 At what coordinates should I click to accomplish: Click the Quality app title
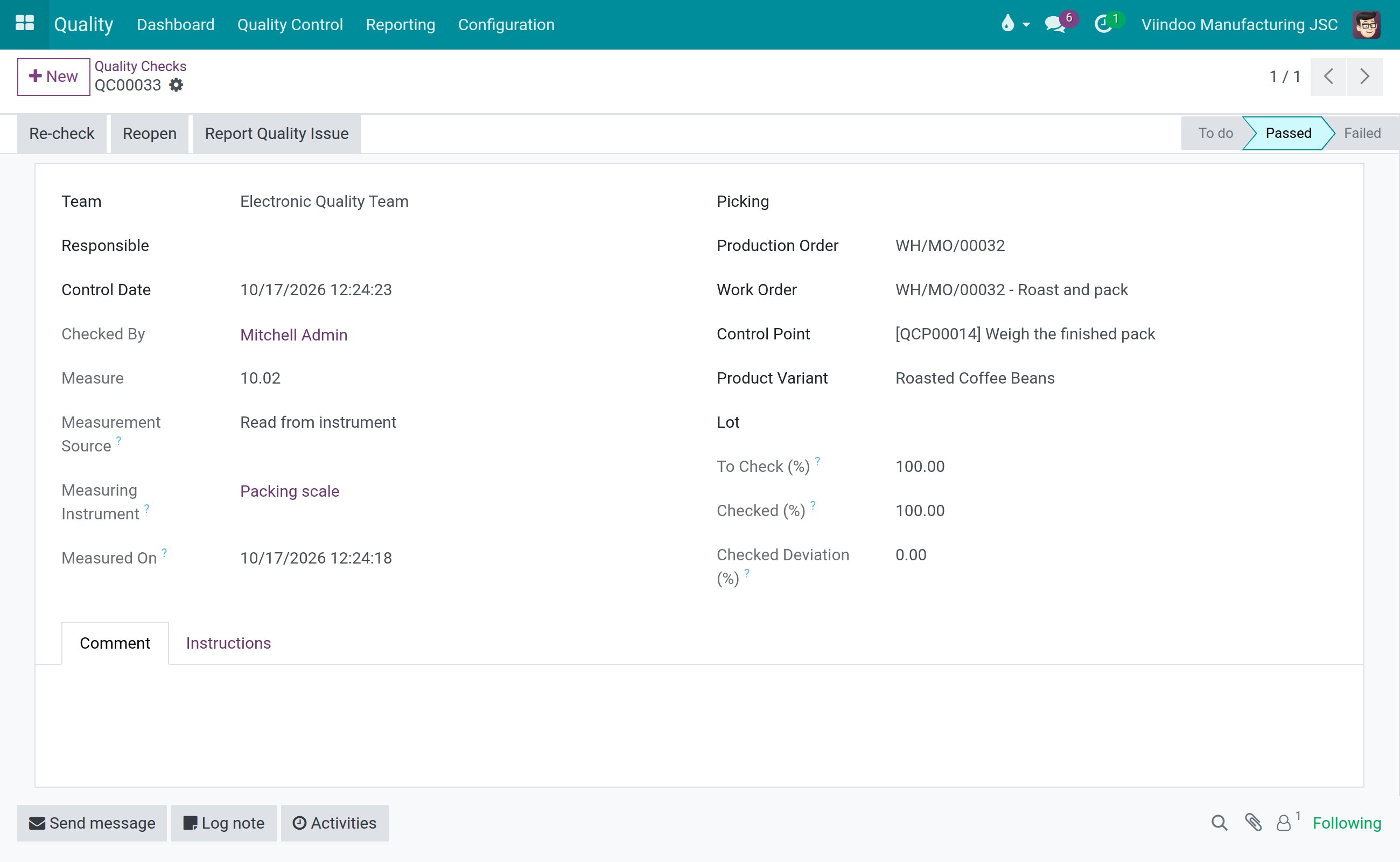(x=84, y=25)
